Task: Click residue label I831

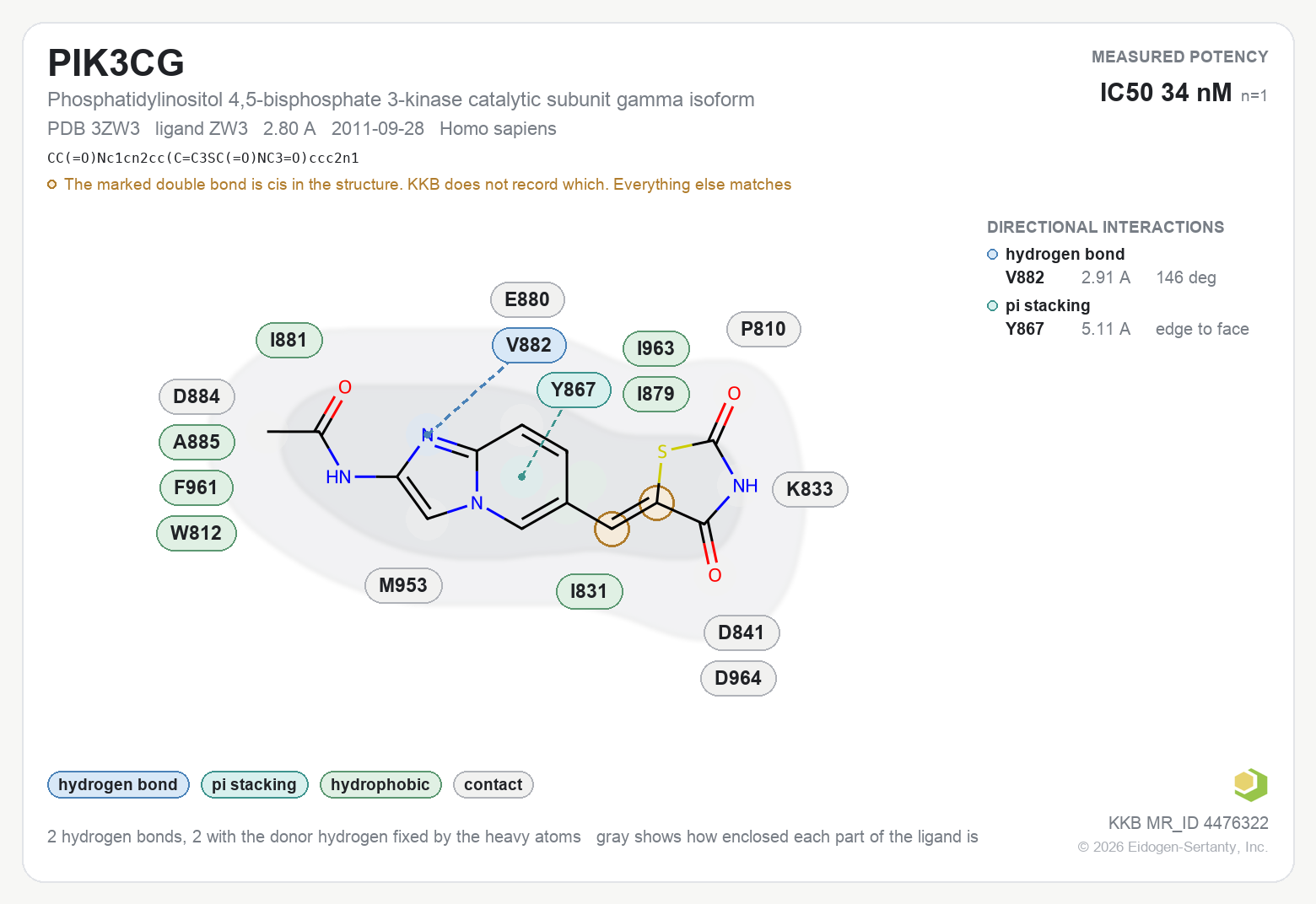Action: pyautogui.click(x=589, y=591)
